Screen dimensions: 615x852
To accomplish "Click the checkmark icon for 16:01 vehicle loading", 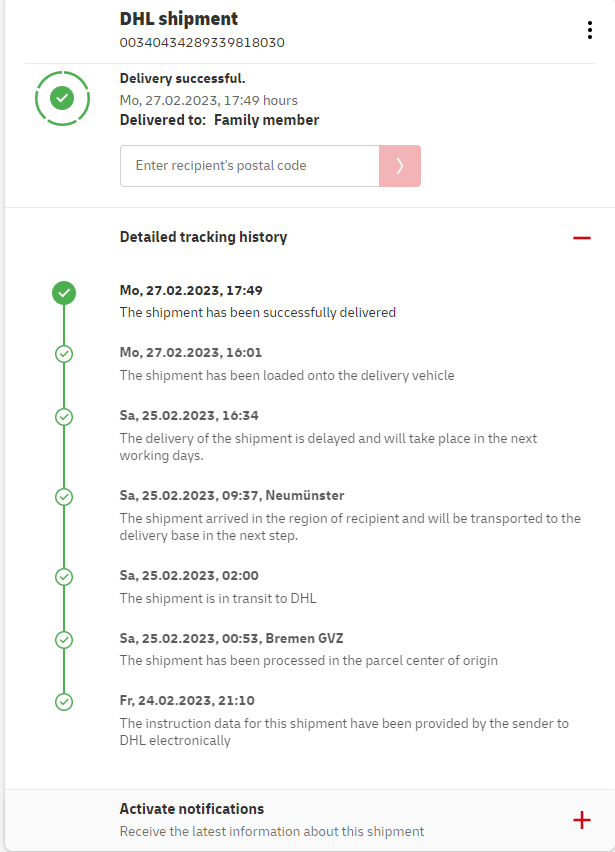I will [x=64, y=353].
